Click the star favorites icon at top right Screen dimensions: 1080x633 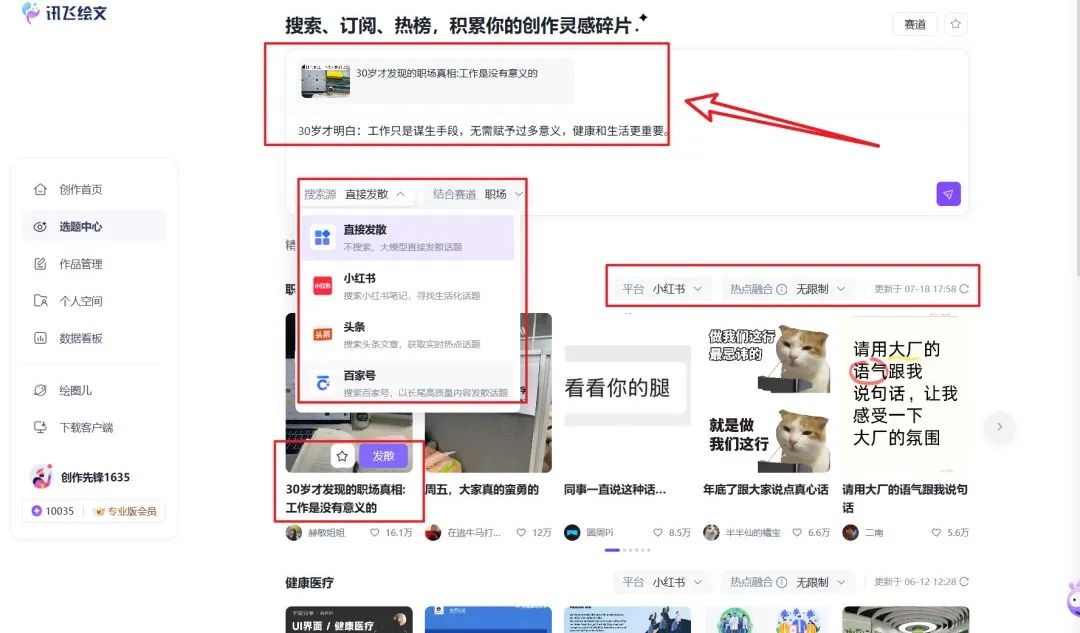pyautogui.click(x=955, y=24)
